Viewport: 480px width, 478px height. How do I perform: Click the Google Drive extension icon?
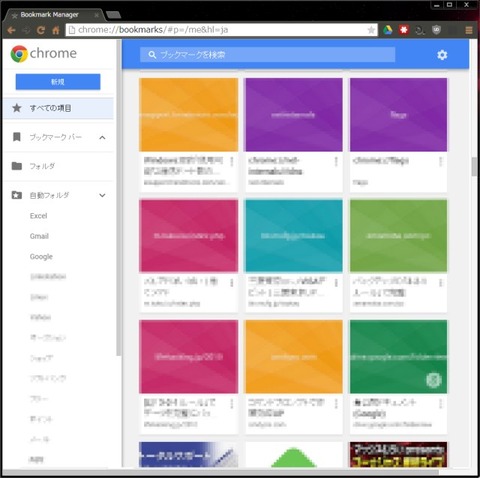(x=388, y=30)
